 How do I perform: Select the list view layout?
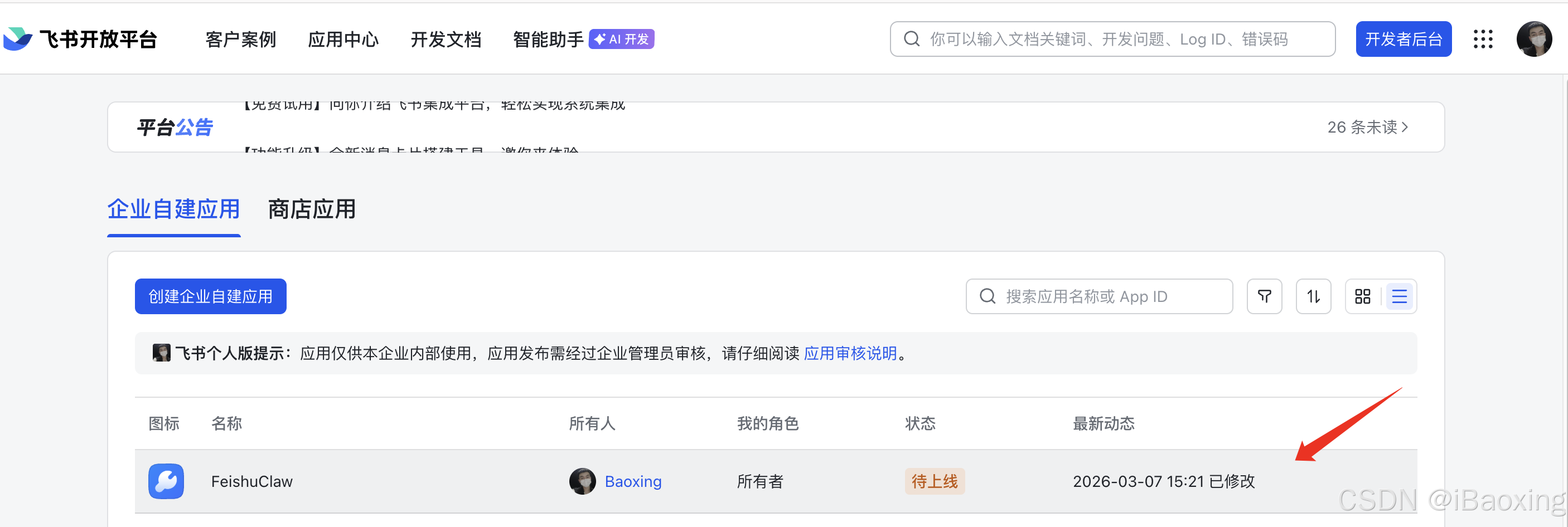coord(1399,296)
